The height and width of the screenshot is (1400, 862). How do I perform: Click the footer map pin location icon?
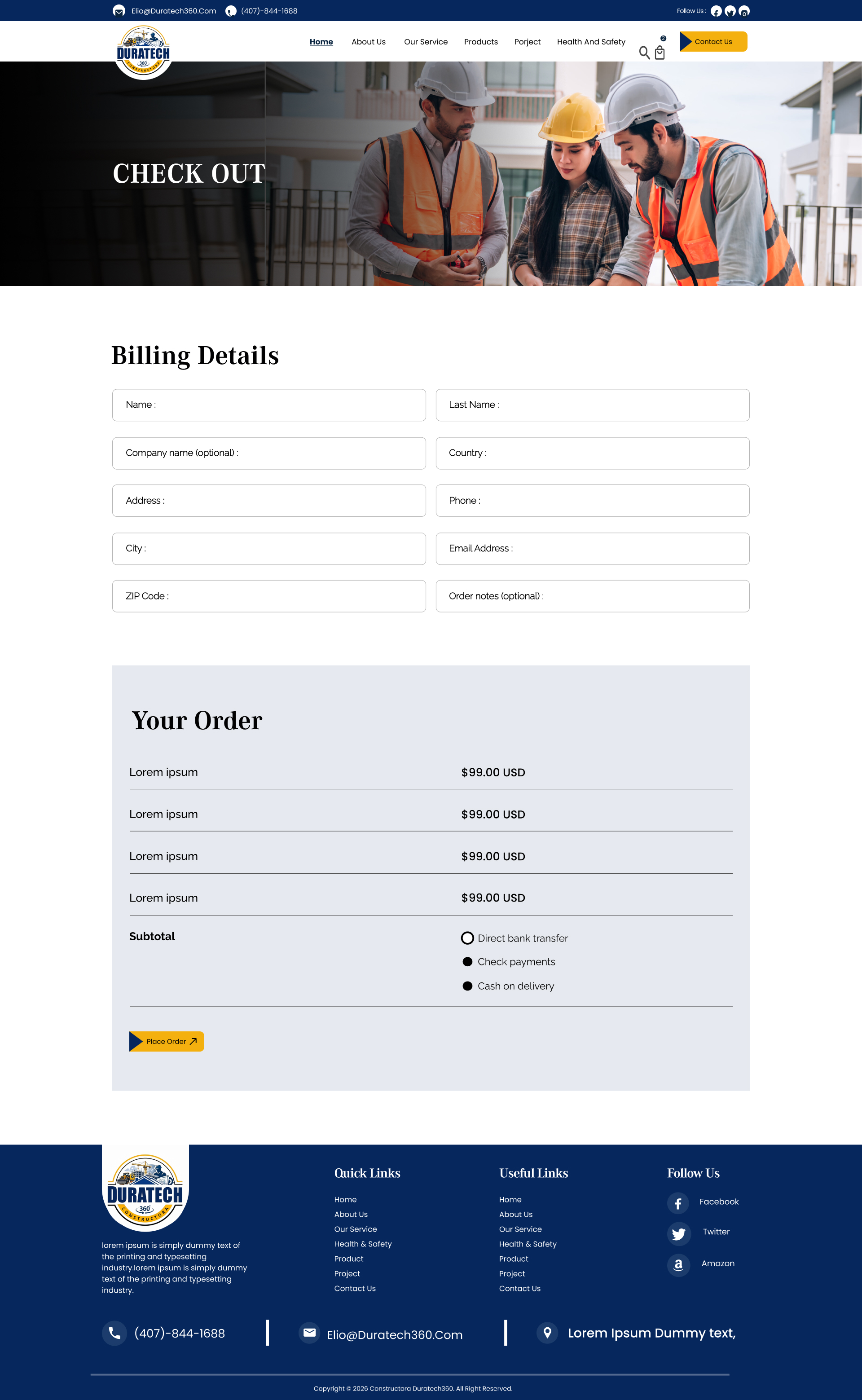coord(547,1333)
